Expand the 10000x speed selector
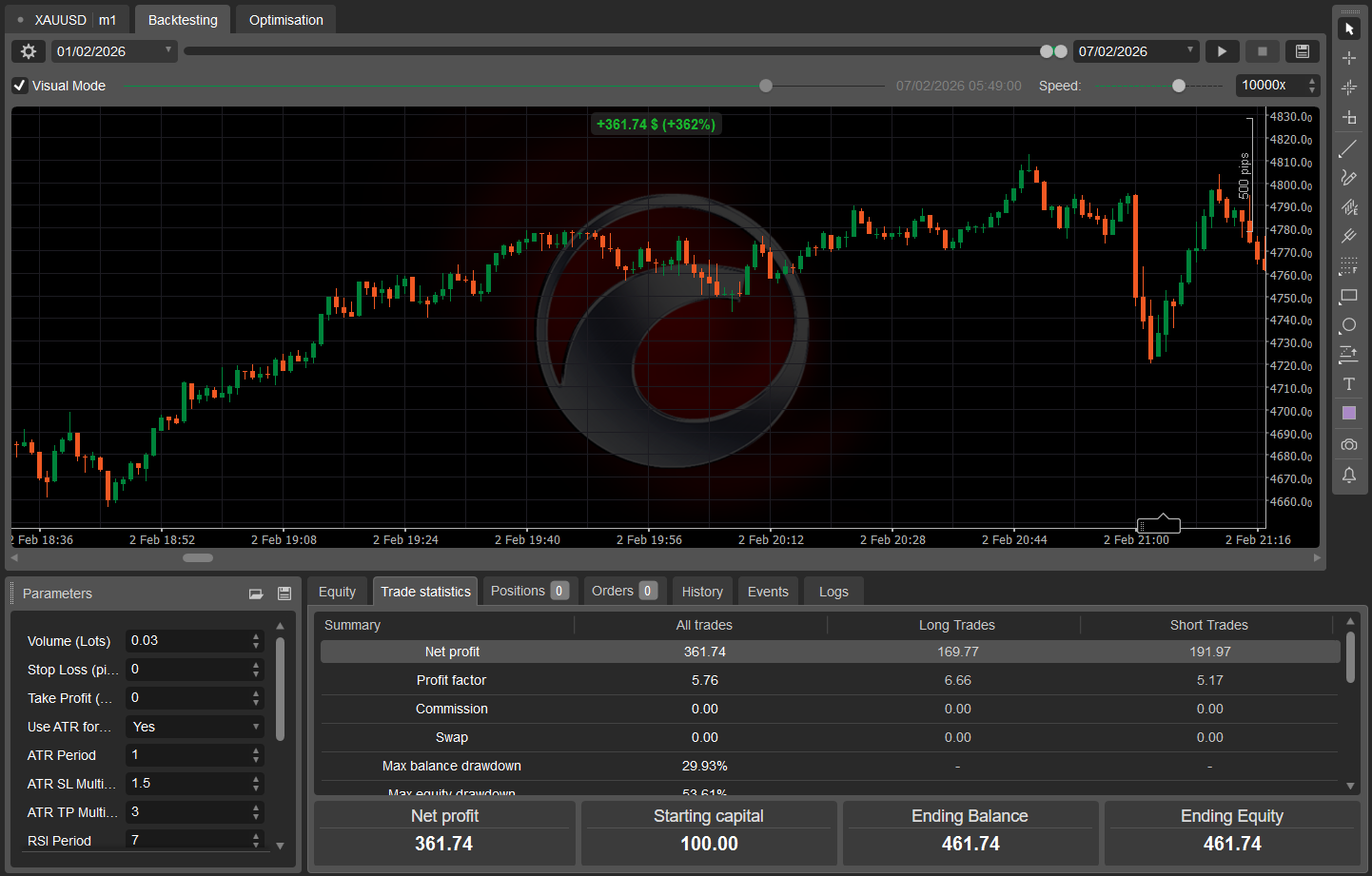 point(1311,85)
